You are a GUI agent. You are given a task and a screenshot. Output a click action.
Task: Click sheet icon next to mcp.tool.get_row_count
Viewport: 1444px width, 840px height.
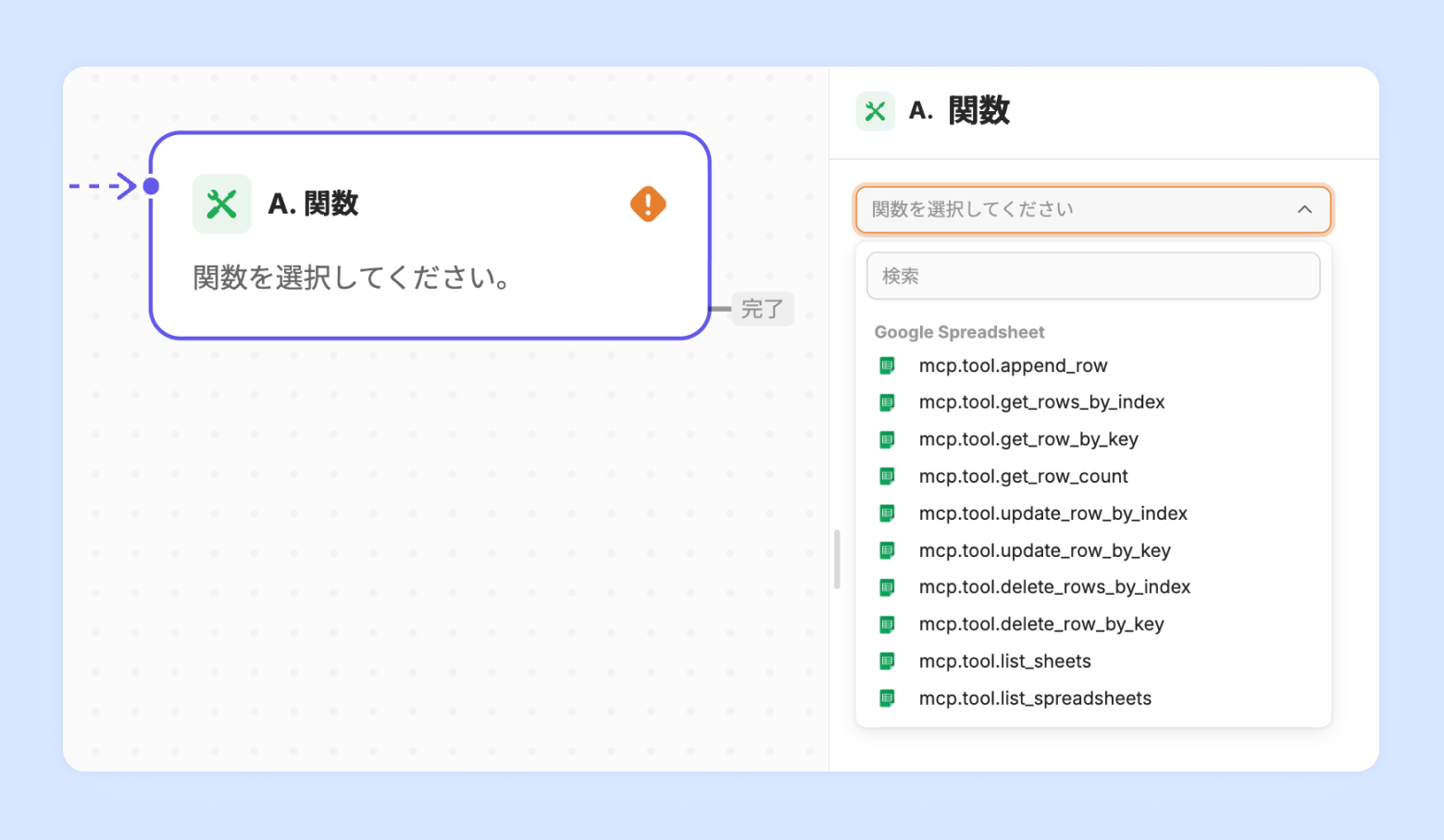click(x=887, y=476)
